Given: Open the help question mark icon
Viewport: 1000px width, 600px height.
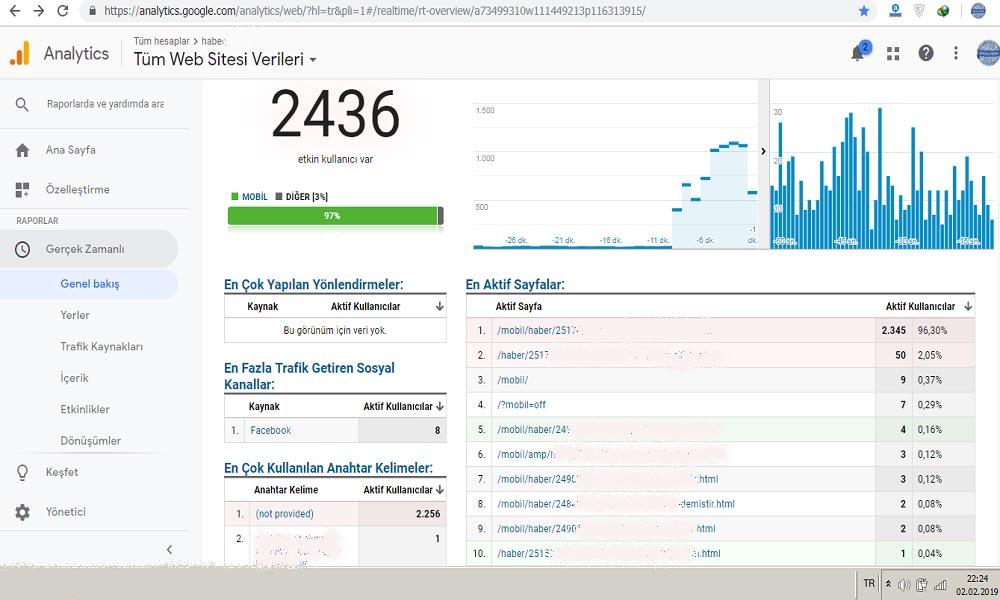Looking at the screenshot, I should click(926, 54).
